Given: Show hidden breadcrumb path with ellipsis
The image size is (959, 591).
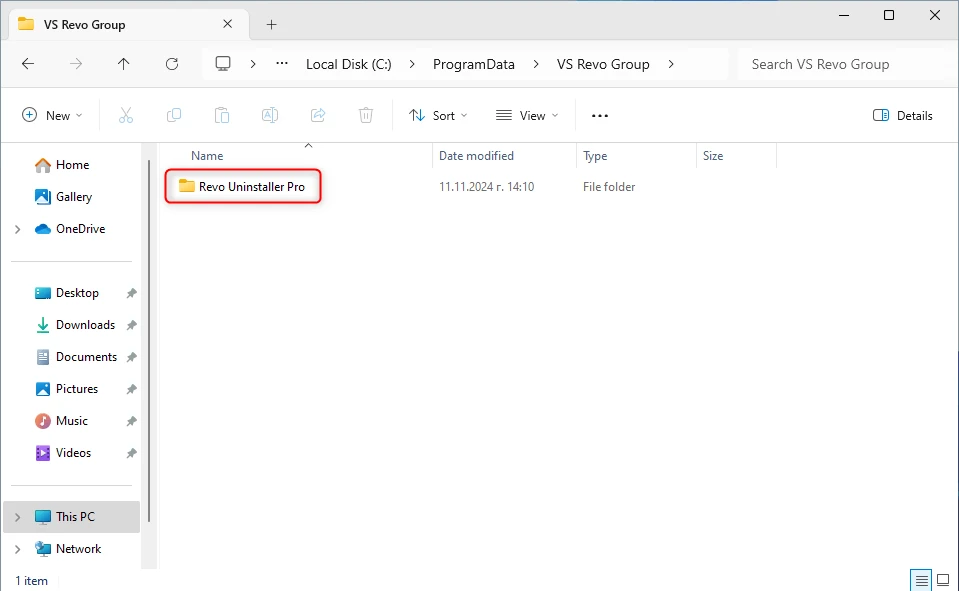Looking at the screenshot, I should tap(282, 63).
